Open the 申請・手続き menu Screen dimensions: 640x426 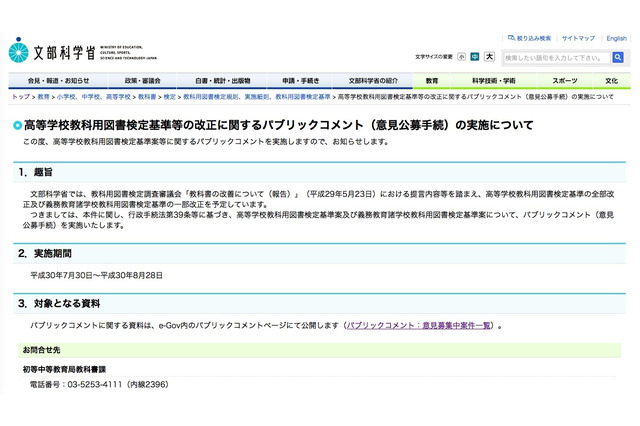click(x=300, y=81)
